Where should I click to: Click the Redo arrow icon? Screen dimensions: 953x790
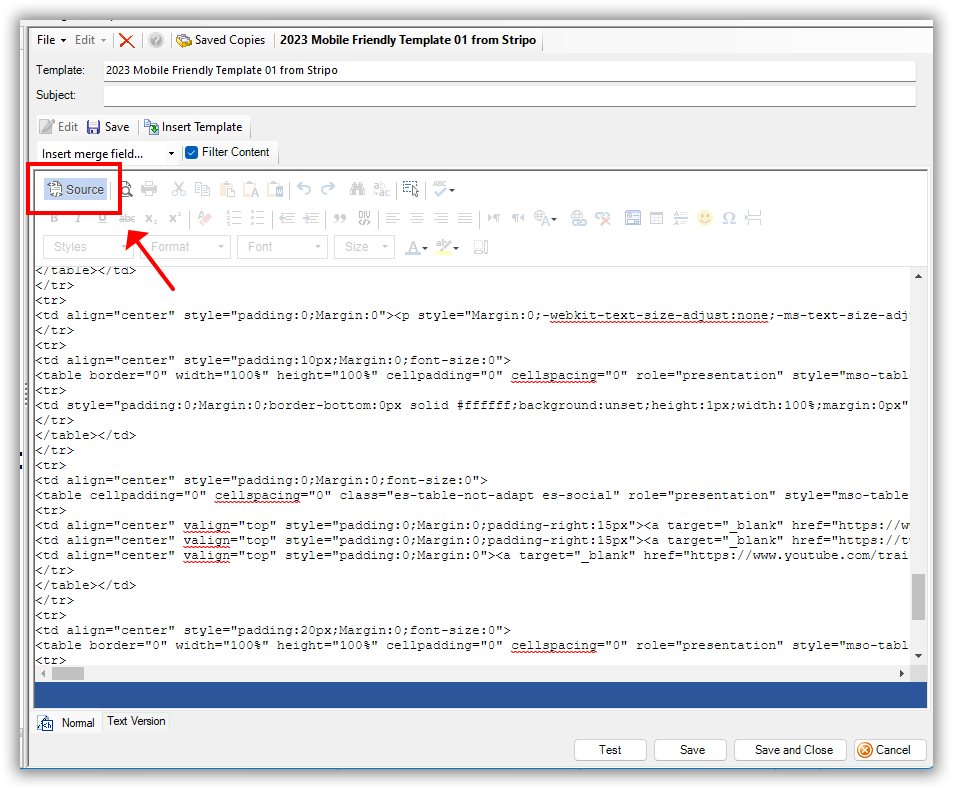coord(328,189)
